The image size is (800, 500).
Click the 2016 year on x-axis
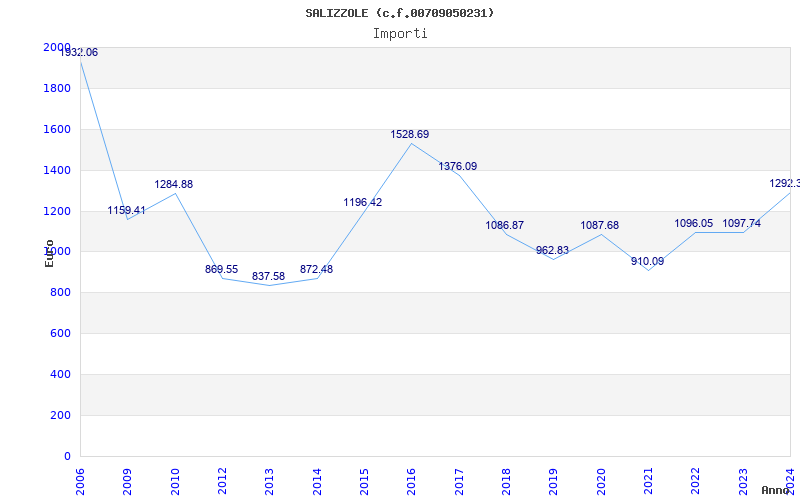[411, 480]
